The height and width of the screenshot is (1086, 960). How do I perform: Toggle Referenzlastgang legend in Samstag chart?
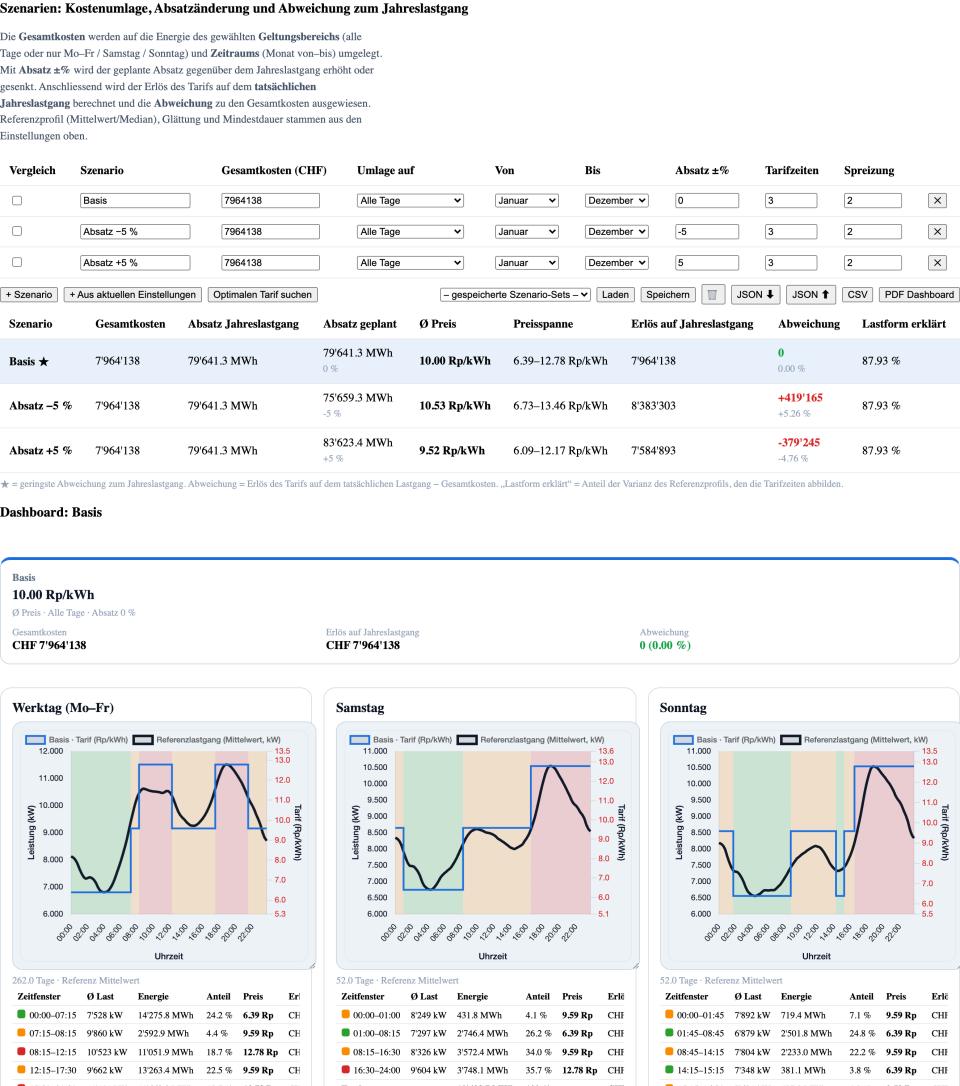(531, 740)
